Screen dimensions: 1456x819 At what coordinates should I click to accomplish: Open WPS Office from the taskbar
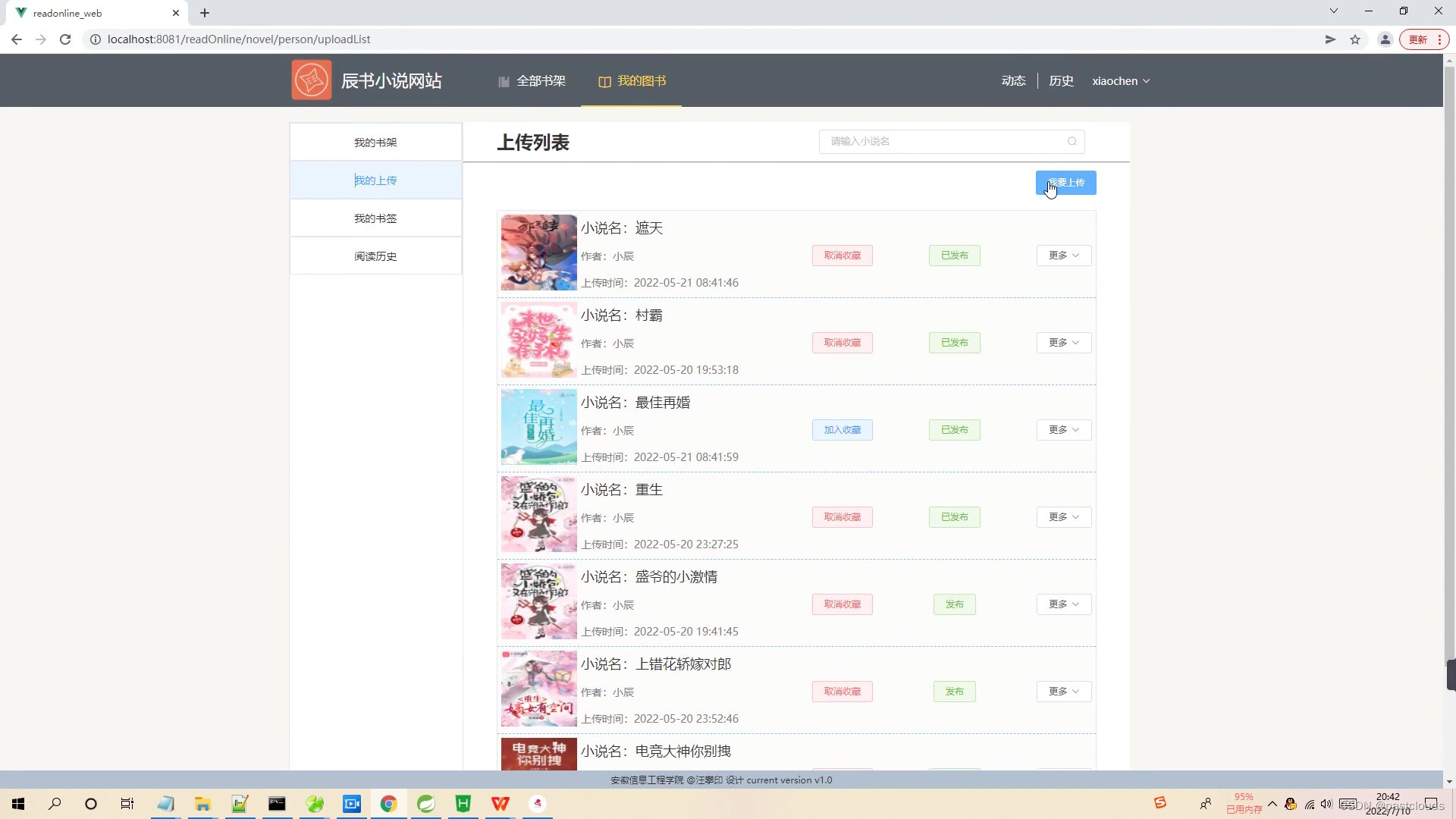click(501, 803)
